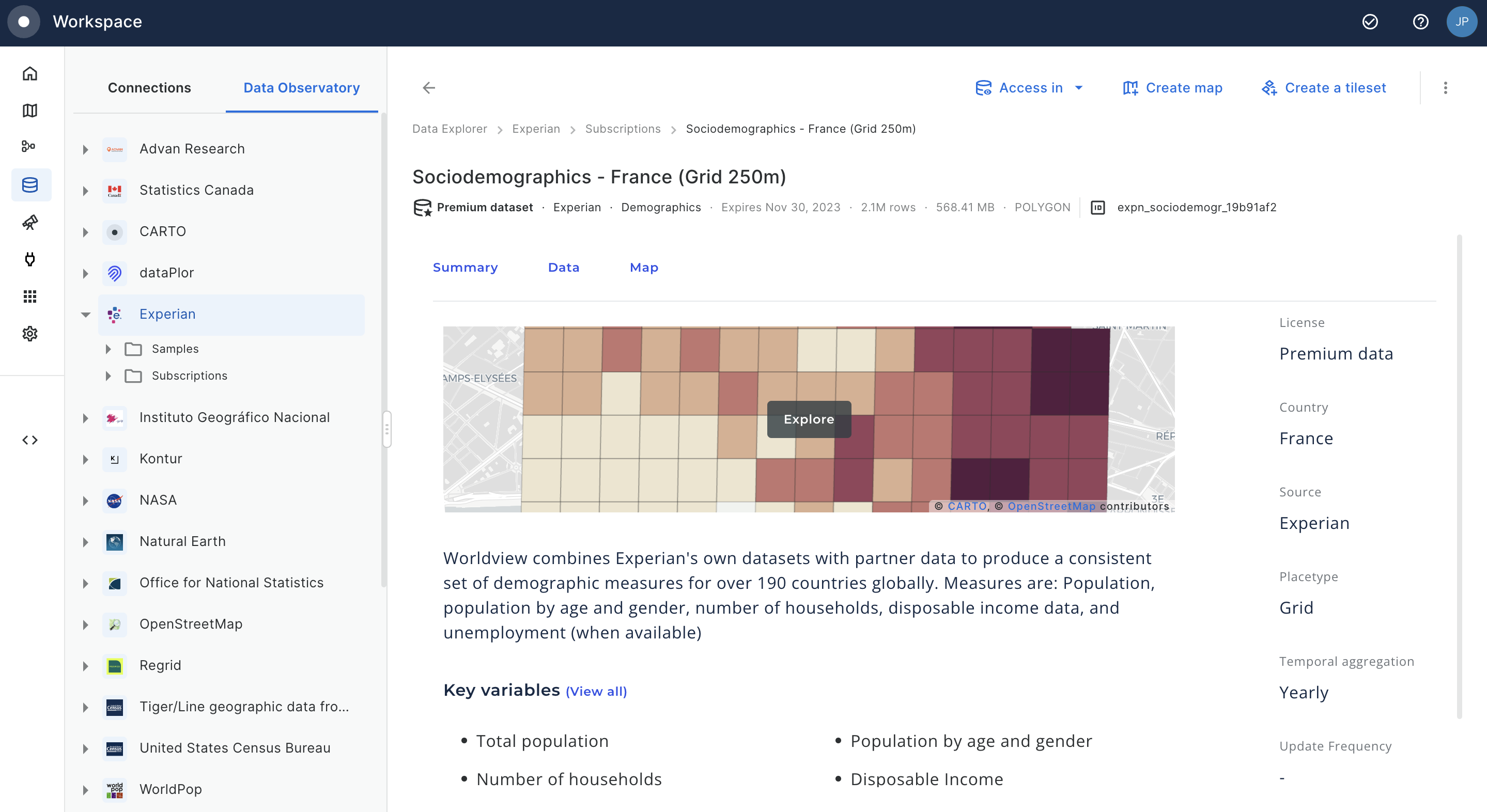
Task: Click the WorldPop provider logo
Action: pos(115,789)
